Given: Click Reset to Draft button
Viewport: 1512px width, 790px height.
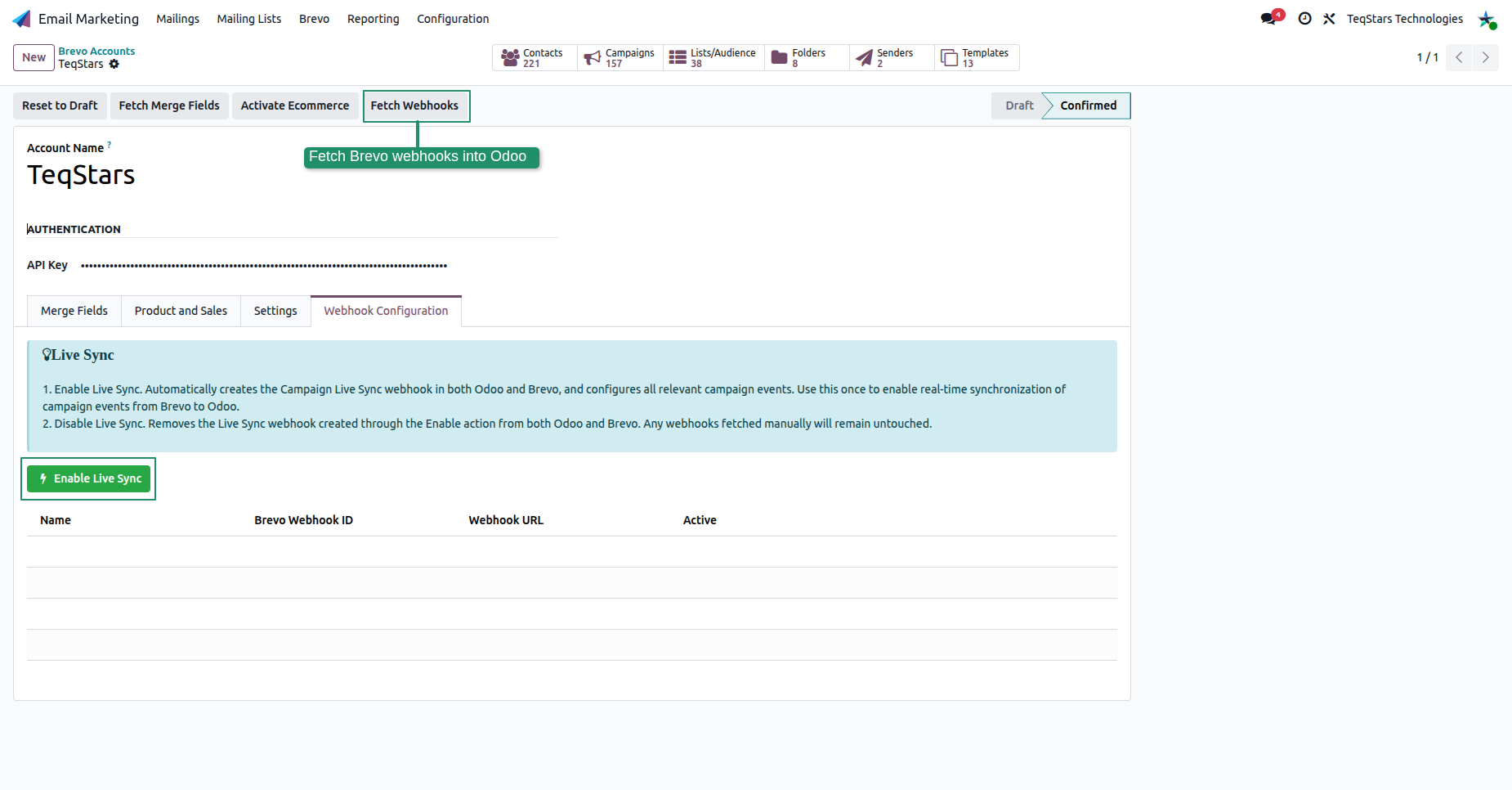Looking at the screenshot, I should click(x=60, y=105).
